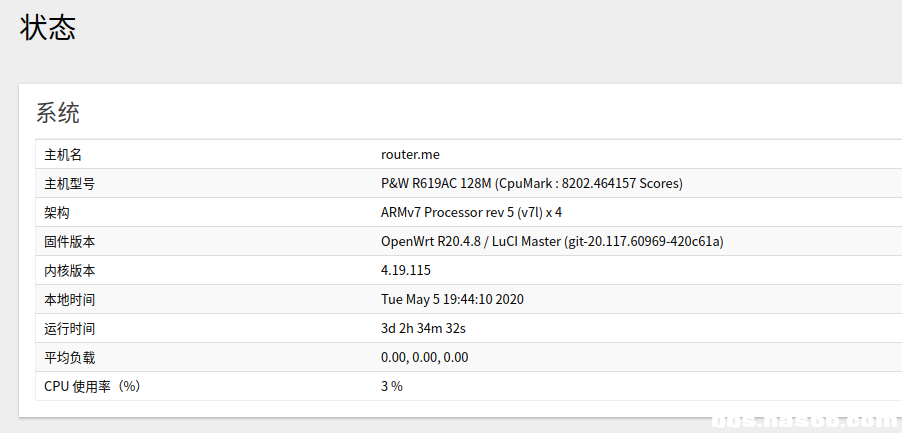Click the 0.00, 0.00, 0.00 load value
902x433 pixels.
424,358
